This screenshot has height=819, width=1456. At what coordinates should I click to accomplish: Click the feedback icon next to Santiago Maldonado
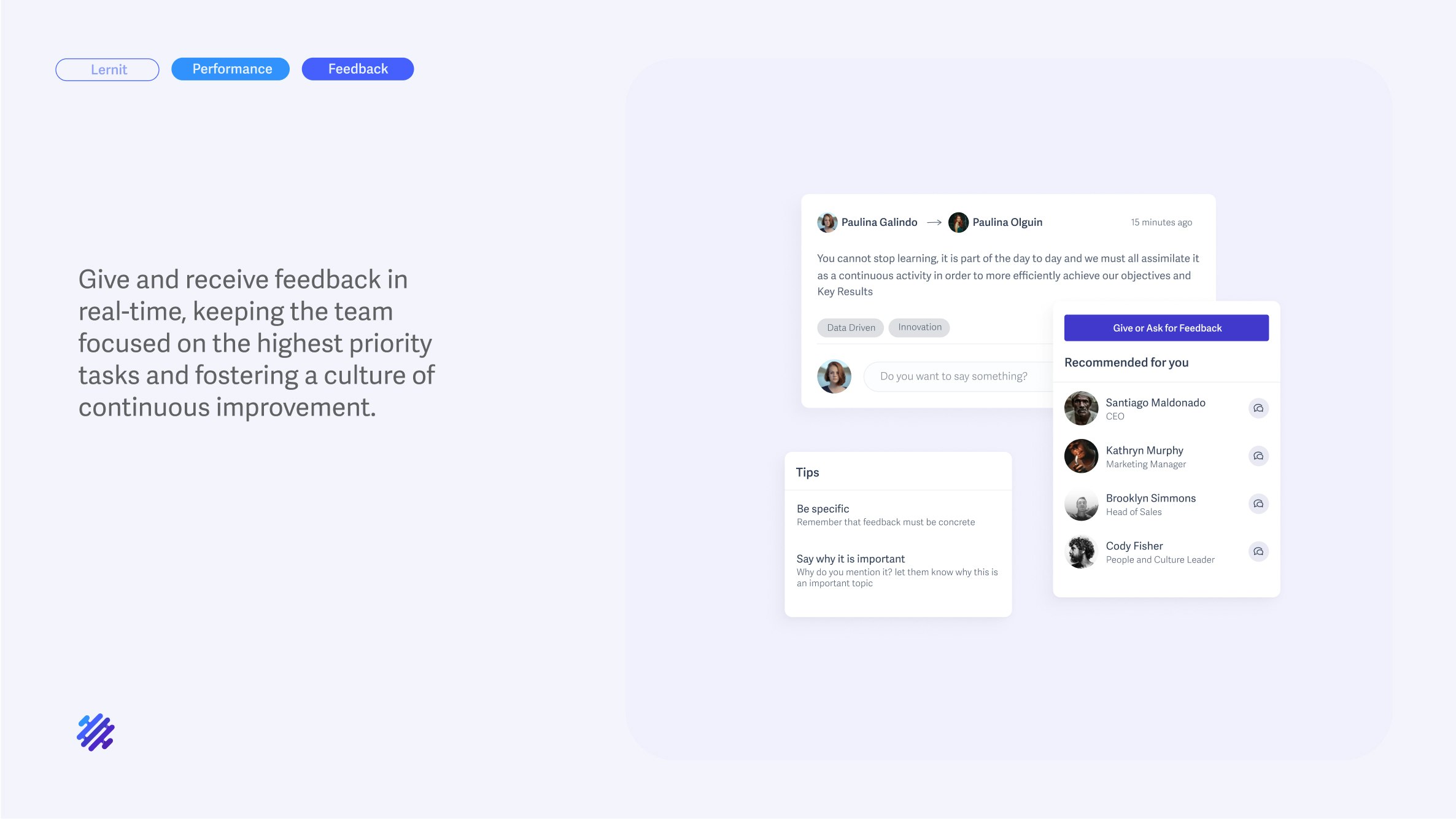point(1258,408)
